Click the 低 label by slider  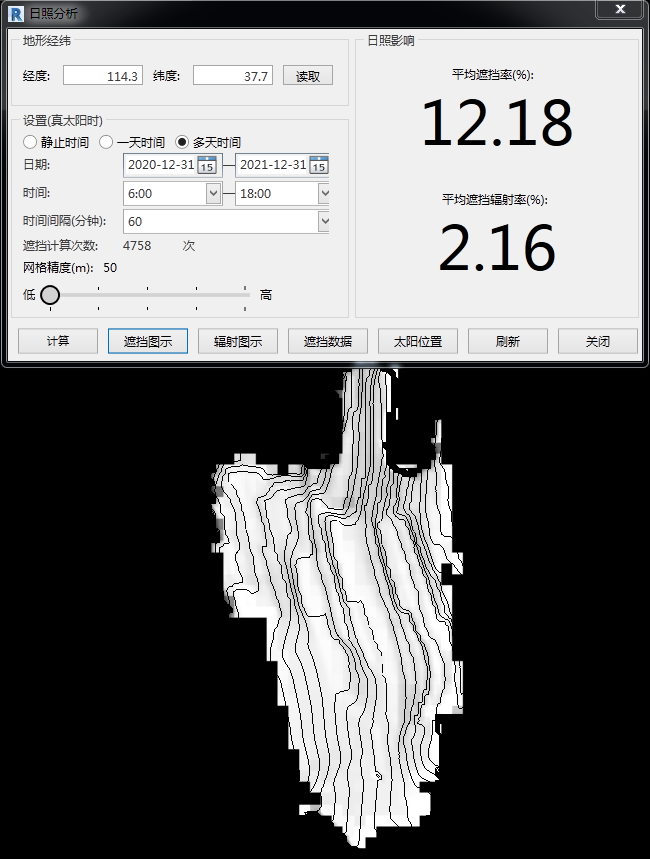pyautogui.click(x=29, y=295)
